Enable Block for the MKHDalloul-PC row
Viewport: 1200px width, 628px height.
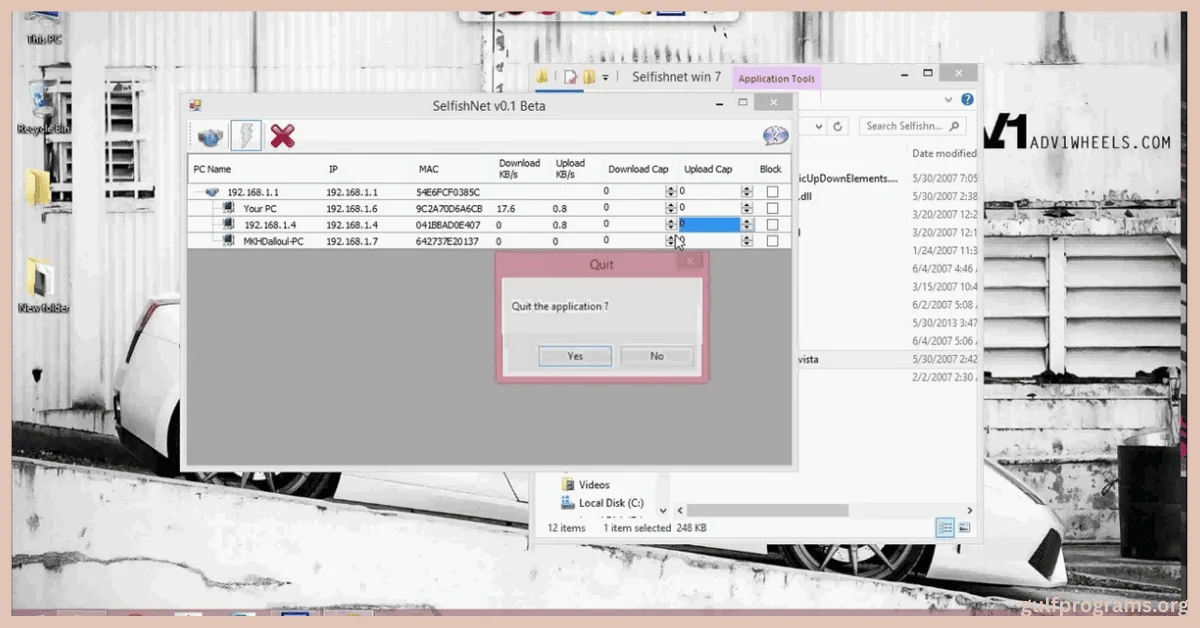pos(771,241)
